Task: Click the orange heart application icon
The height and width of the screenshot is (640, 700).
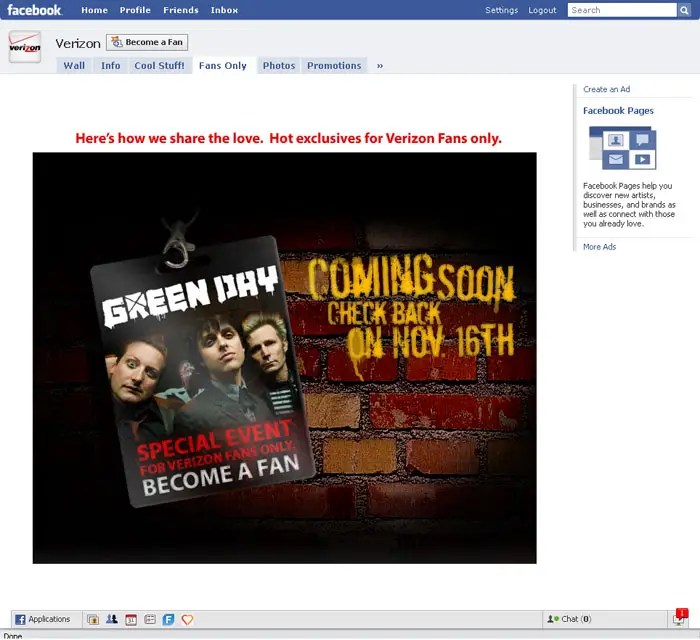Action: coord(188,619)
